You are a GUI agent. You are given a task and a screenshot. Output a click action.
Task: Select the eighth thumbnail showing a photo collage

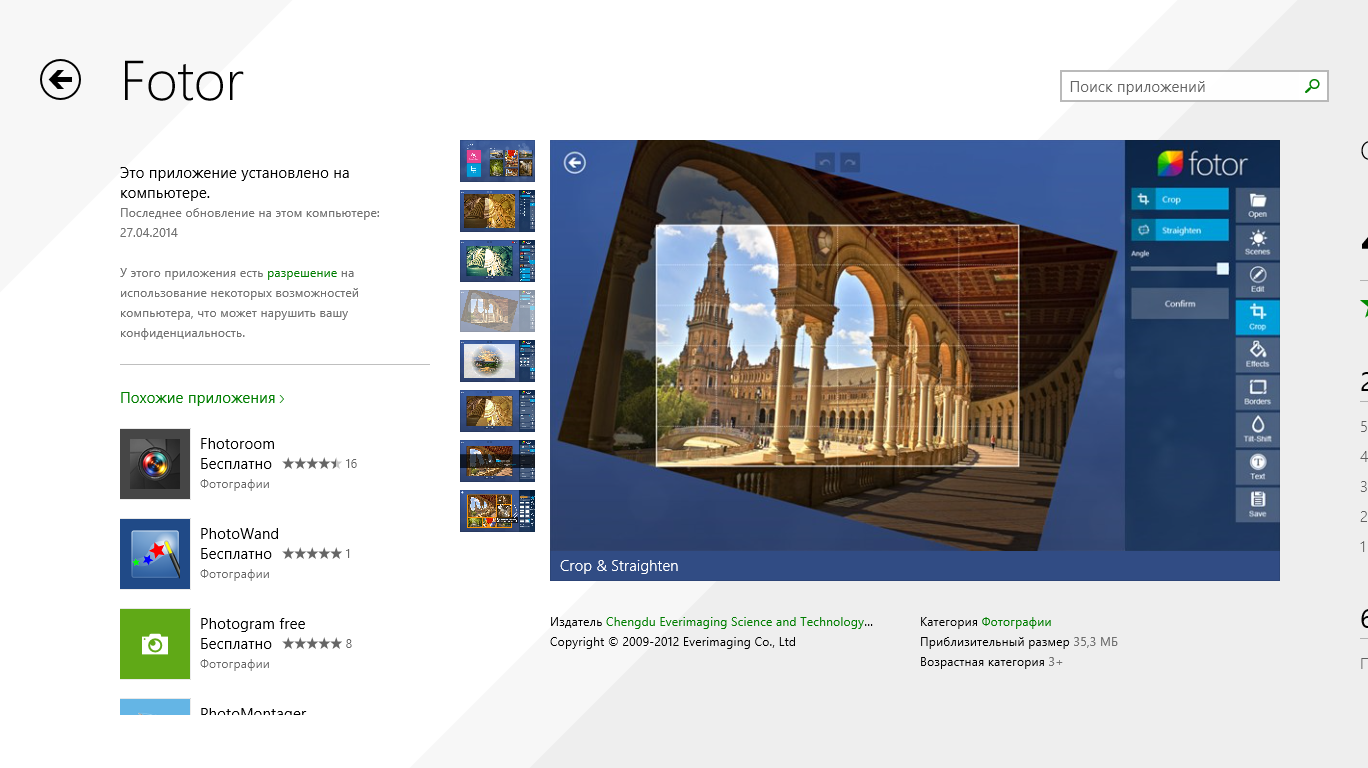(x=497, y=511)
